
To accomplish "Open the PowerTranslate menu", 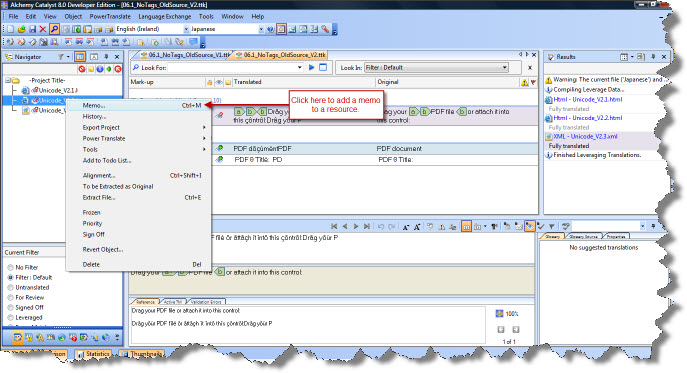I will (x=110, y=17).
